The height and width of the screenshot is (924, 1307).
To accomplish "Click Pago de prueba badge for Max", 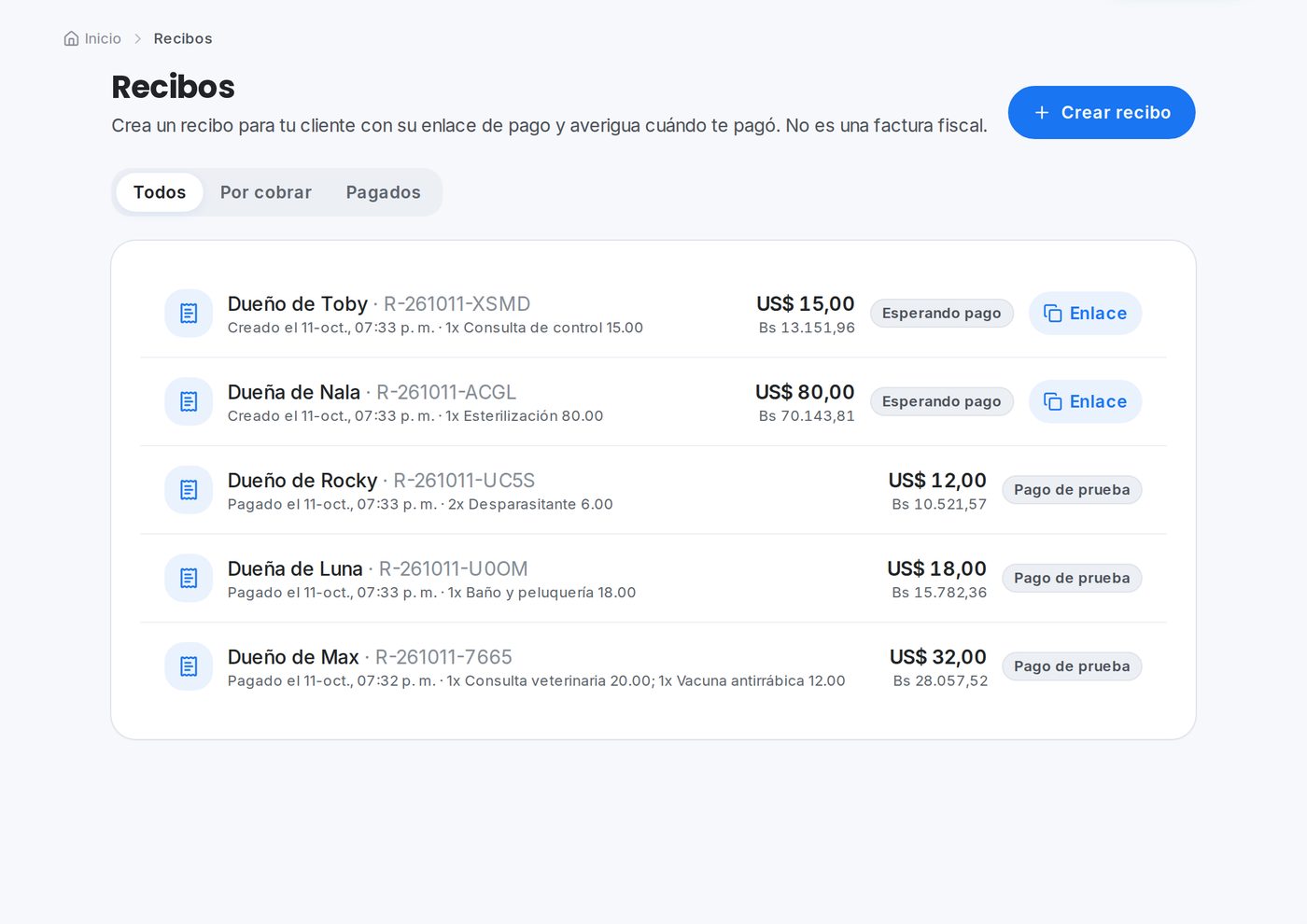I will [x=1072, y=666].
